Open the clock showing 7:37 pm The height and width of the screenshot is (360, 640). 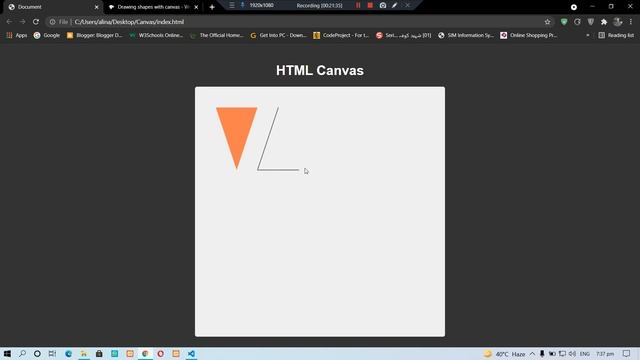[604, 354]
